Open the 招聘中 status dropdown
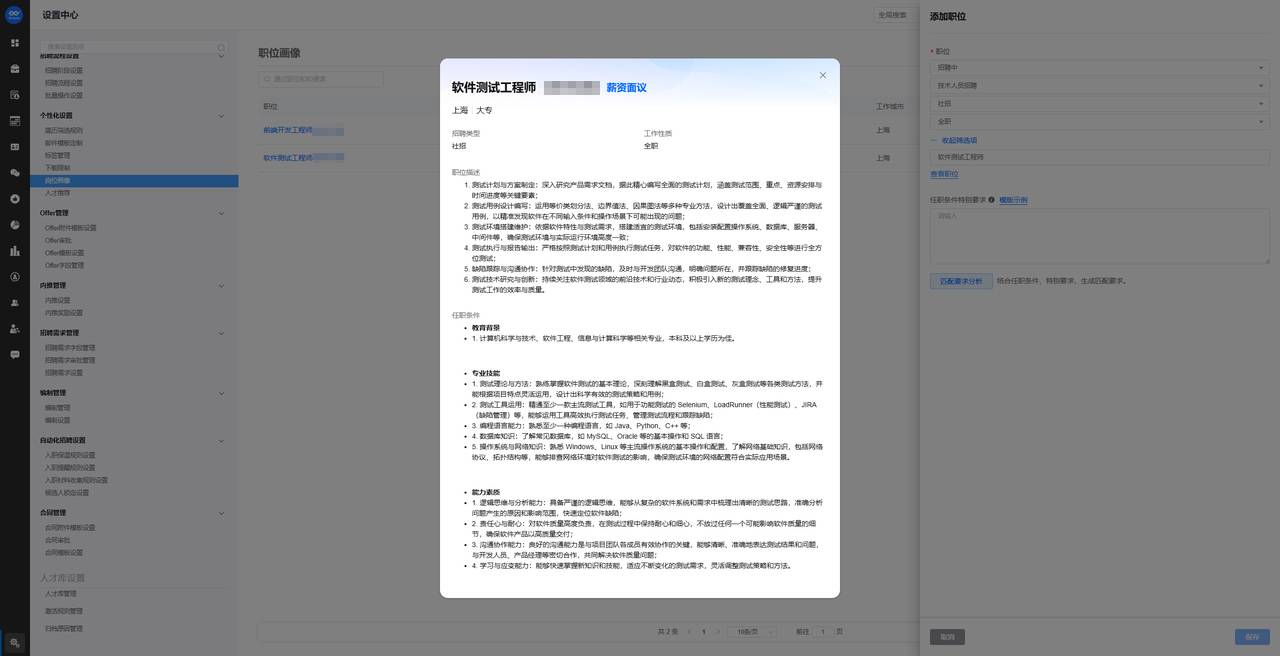1280x656 pixels. pos(1100,68)
